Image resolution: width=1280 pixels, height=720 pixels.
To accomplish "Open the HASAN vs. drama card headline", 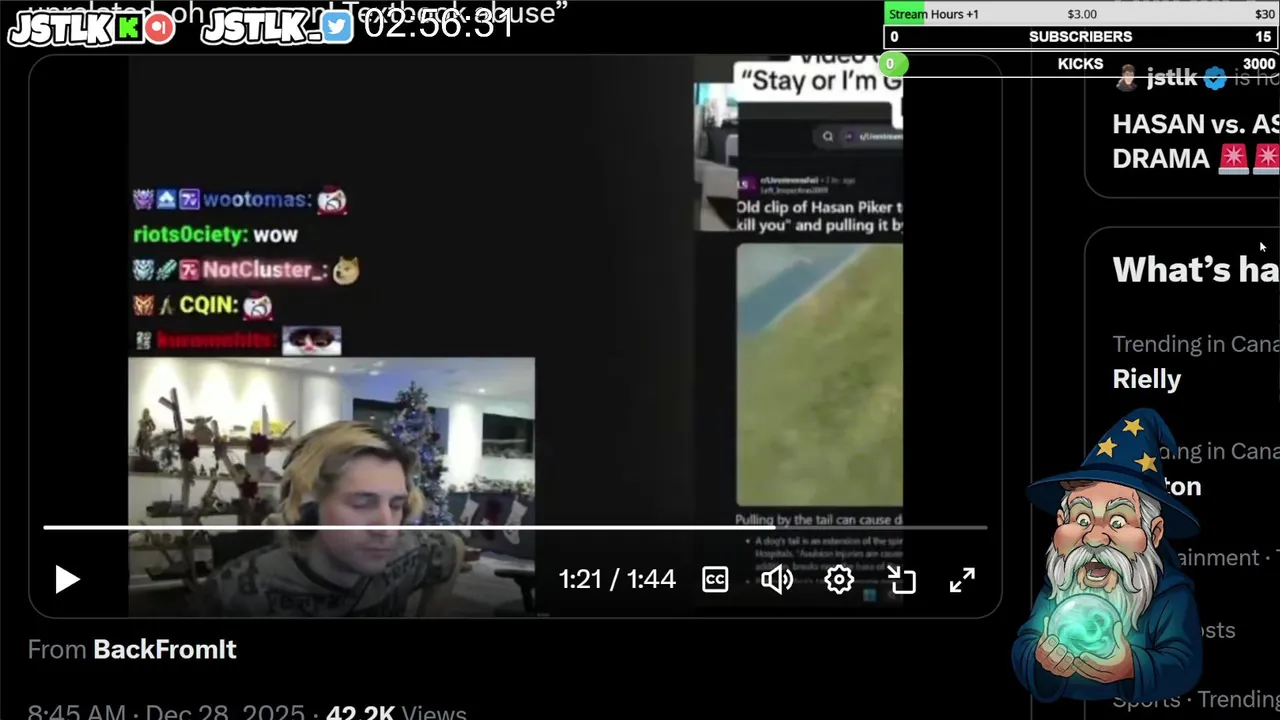I will coord(1195,141).
